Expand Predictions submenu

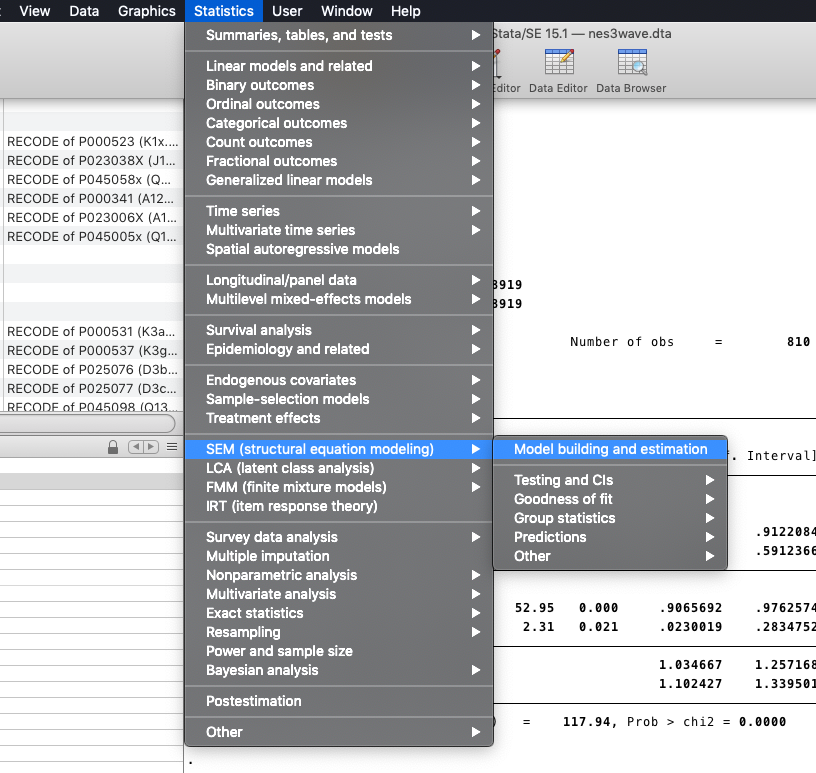click(x=610, y=537)
